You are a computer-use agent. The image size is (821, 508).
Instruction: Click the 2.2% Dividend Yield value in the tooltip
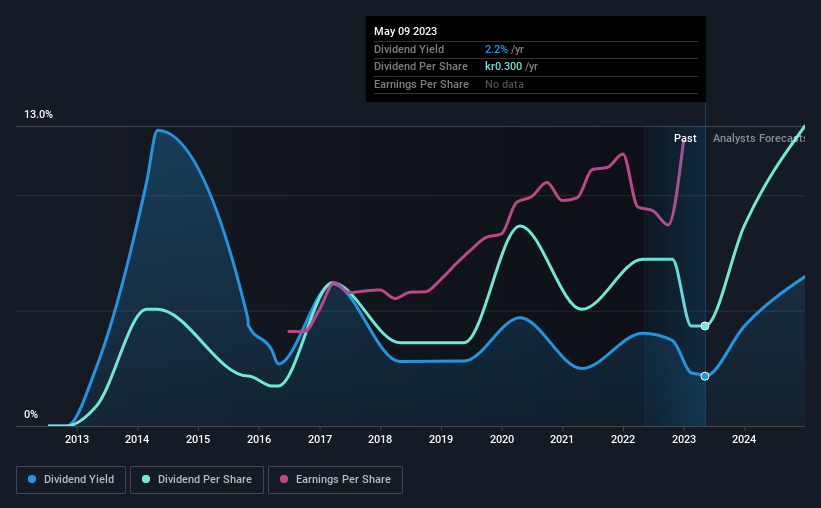point(496,49)
